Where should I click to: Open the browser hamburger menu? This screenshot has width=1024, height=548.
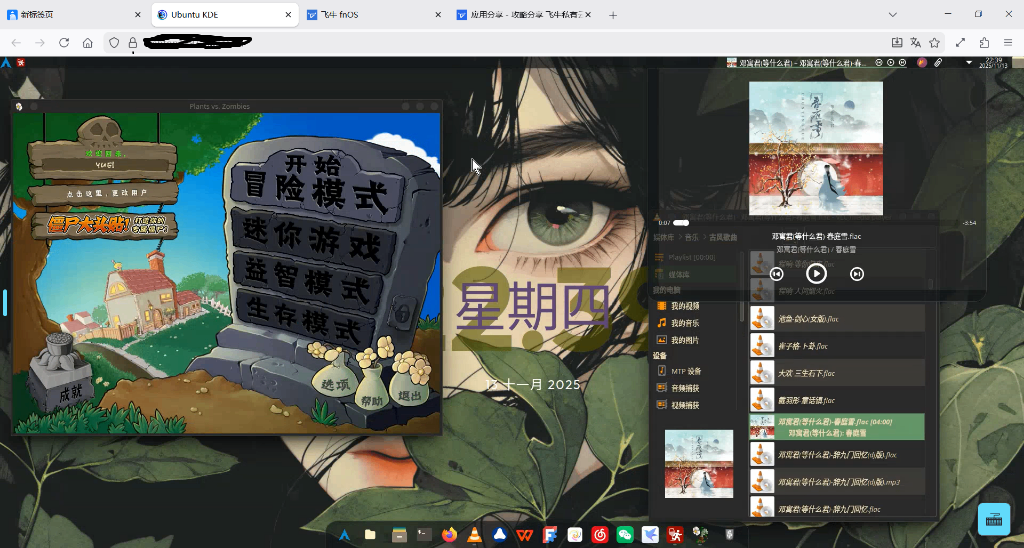[1008, 42]
